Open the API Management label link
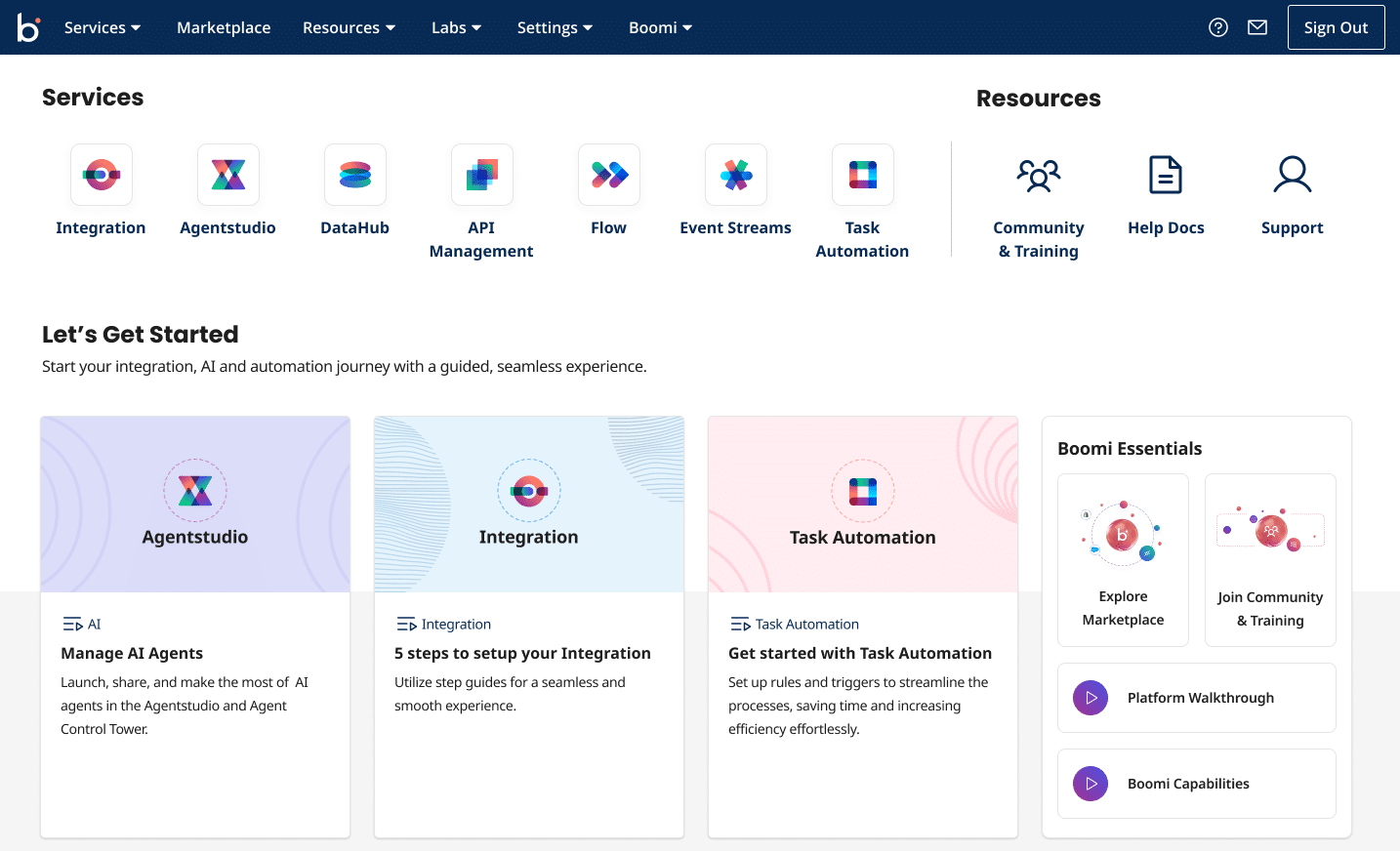This screenshot has height=851, width=1400. (x=481, y=239)
